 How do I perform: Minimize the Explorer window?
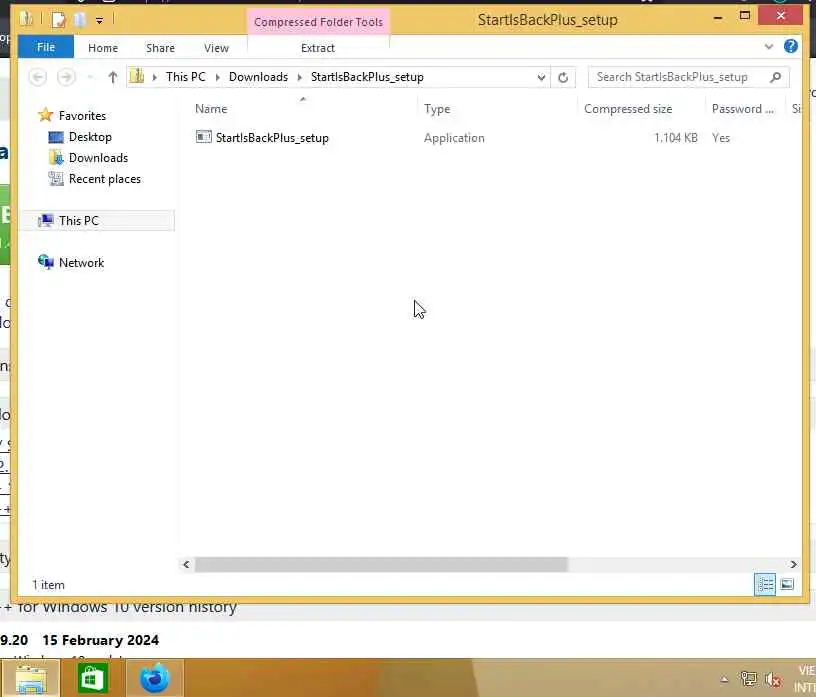click(718, 18)
